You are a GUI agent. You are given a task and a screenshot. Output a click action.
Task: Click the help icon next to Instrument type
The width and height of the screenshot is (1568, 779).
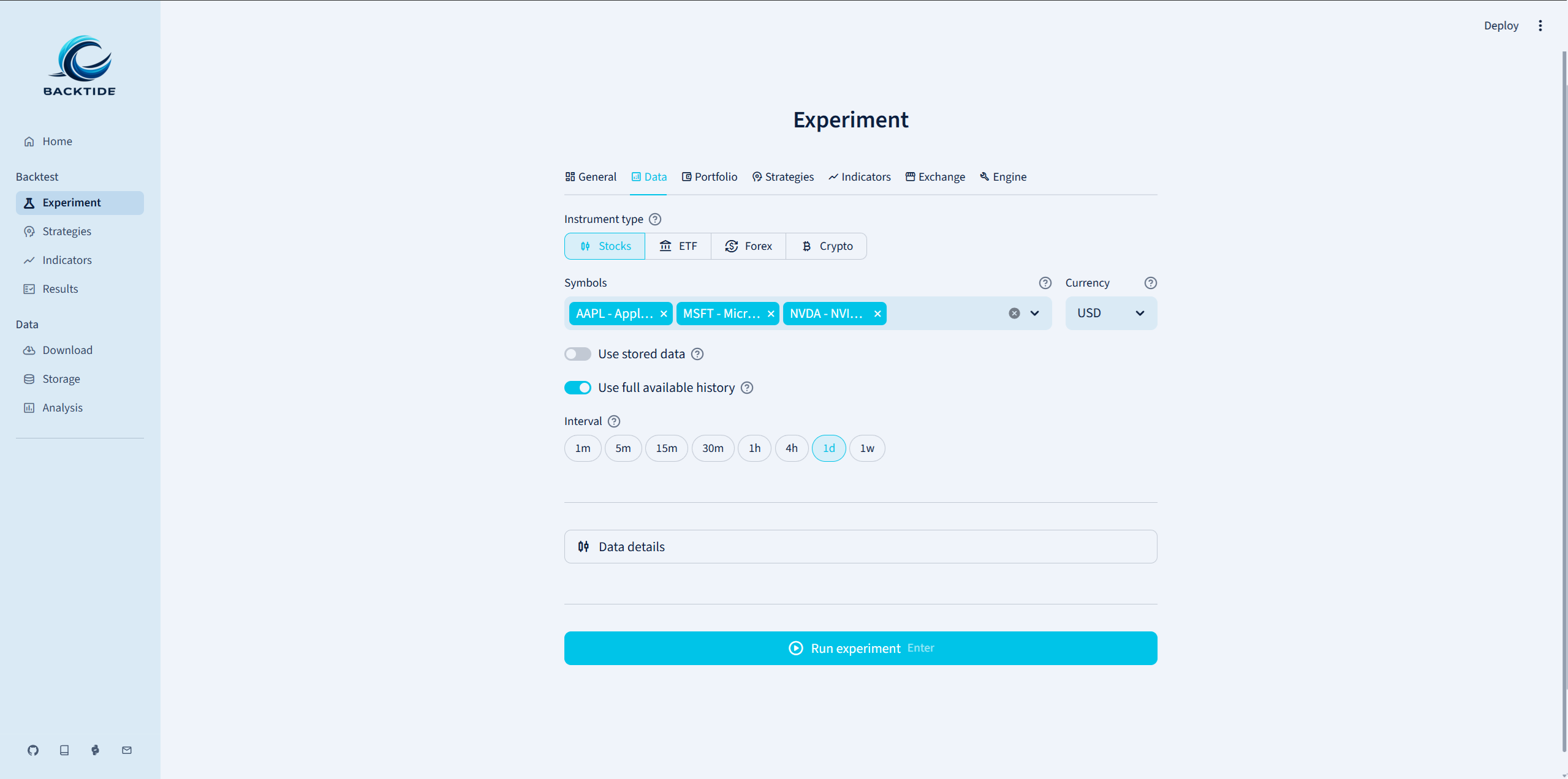tap(655, 219)
